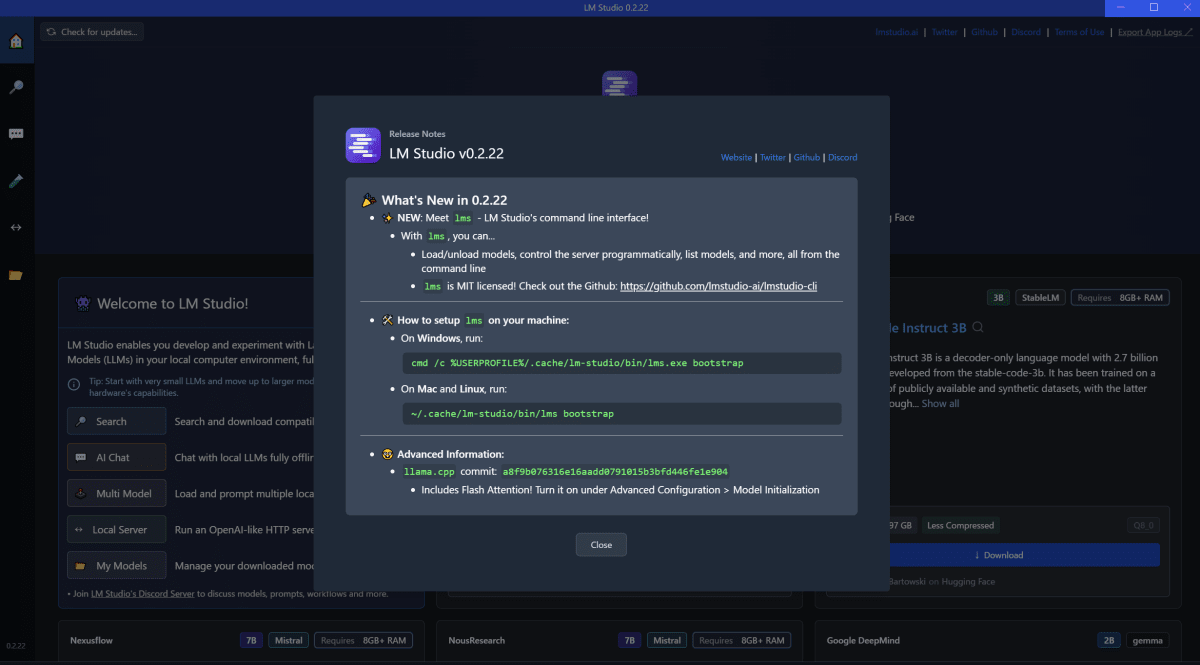Click the llama.cpp commit hash
Screen dimensions: 1200x665
[x=615, y=471]
